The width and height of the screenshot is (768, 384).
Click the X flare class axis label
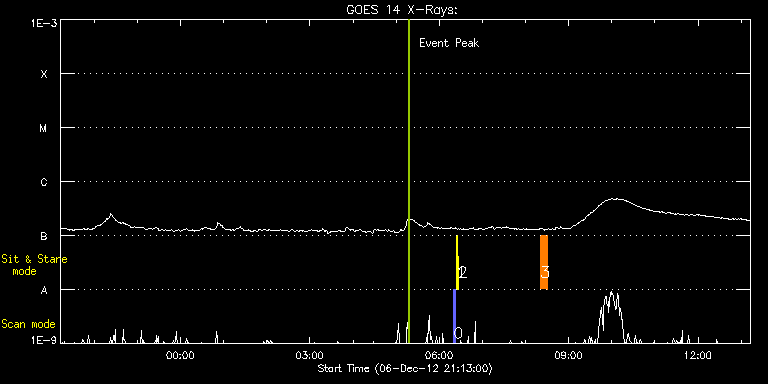44,74
